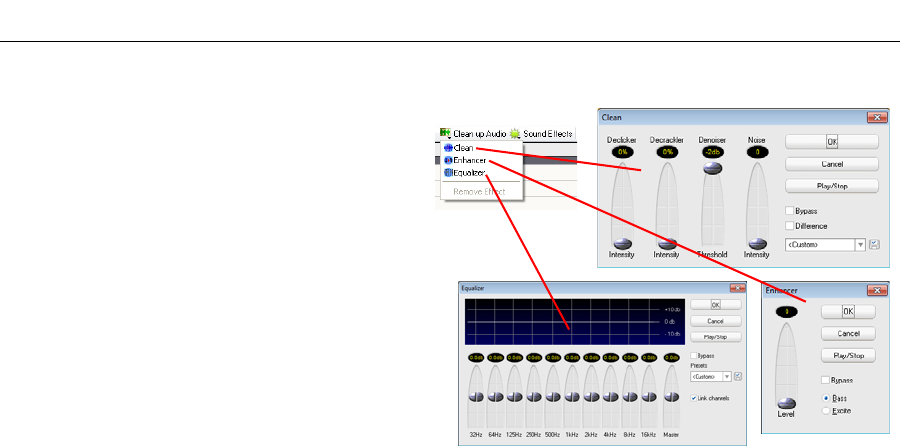This screenshot has width=900, height=446.
Task: Click the Declicker intensity slider knob
Action: click(622, 243)
